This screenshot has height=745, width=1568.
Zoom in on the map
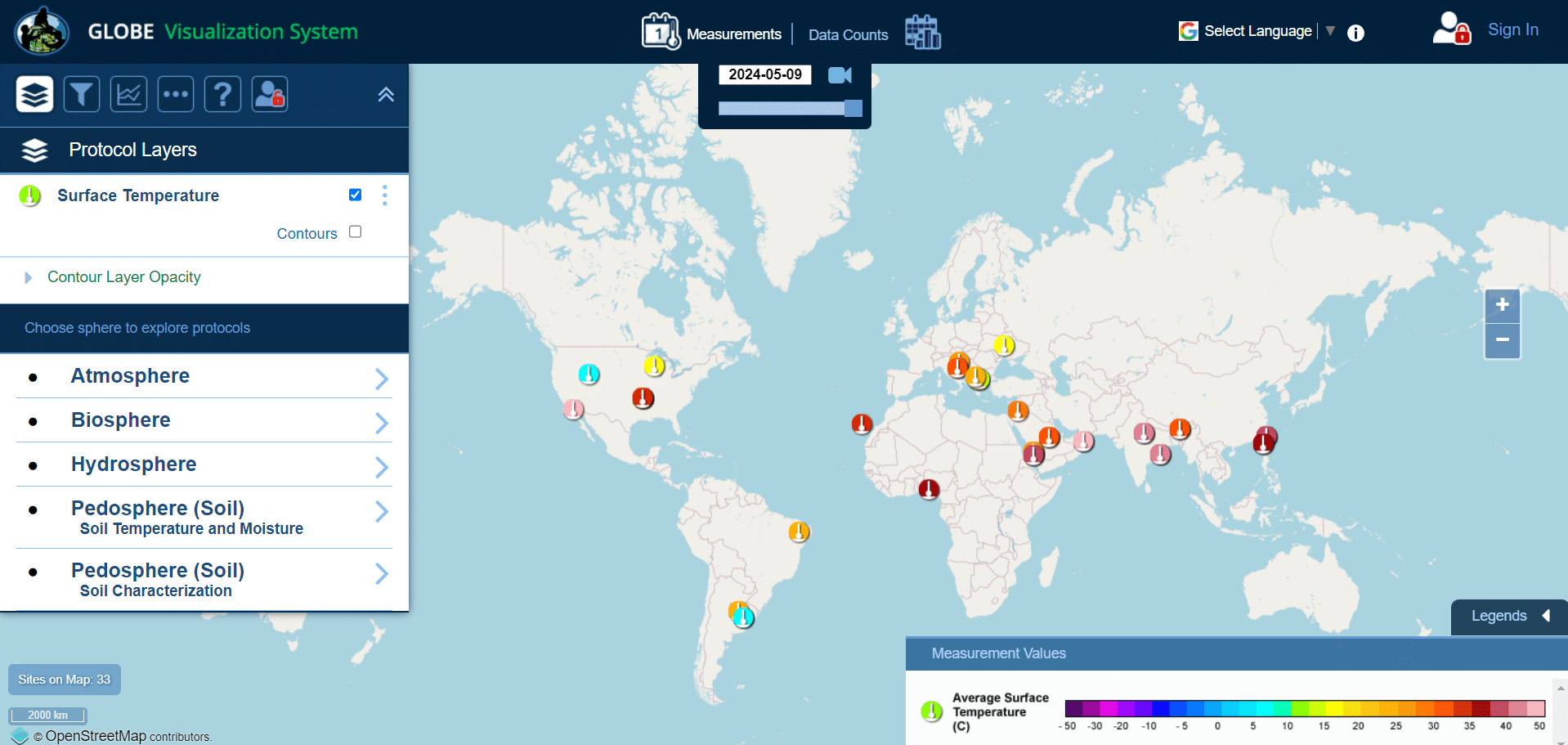point(1502,305)
